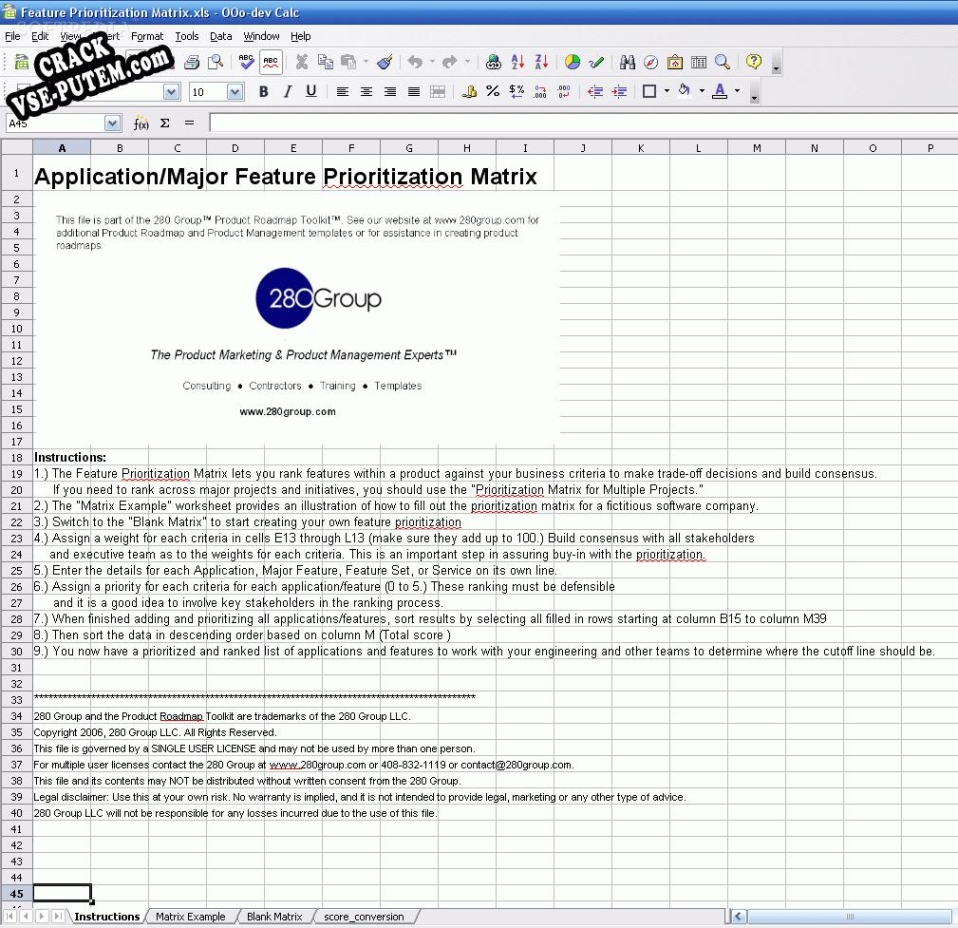Show the draw functions toolbar

(596, 62)
